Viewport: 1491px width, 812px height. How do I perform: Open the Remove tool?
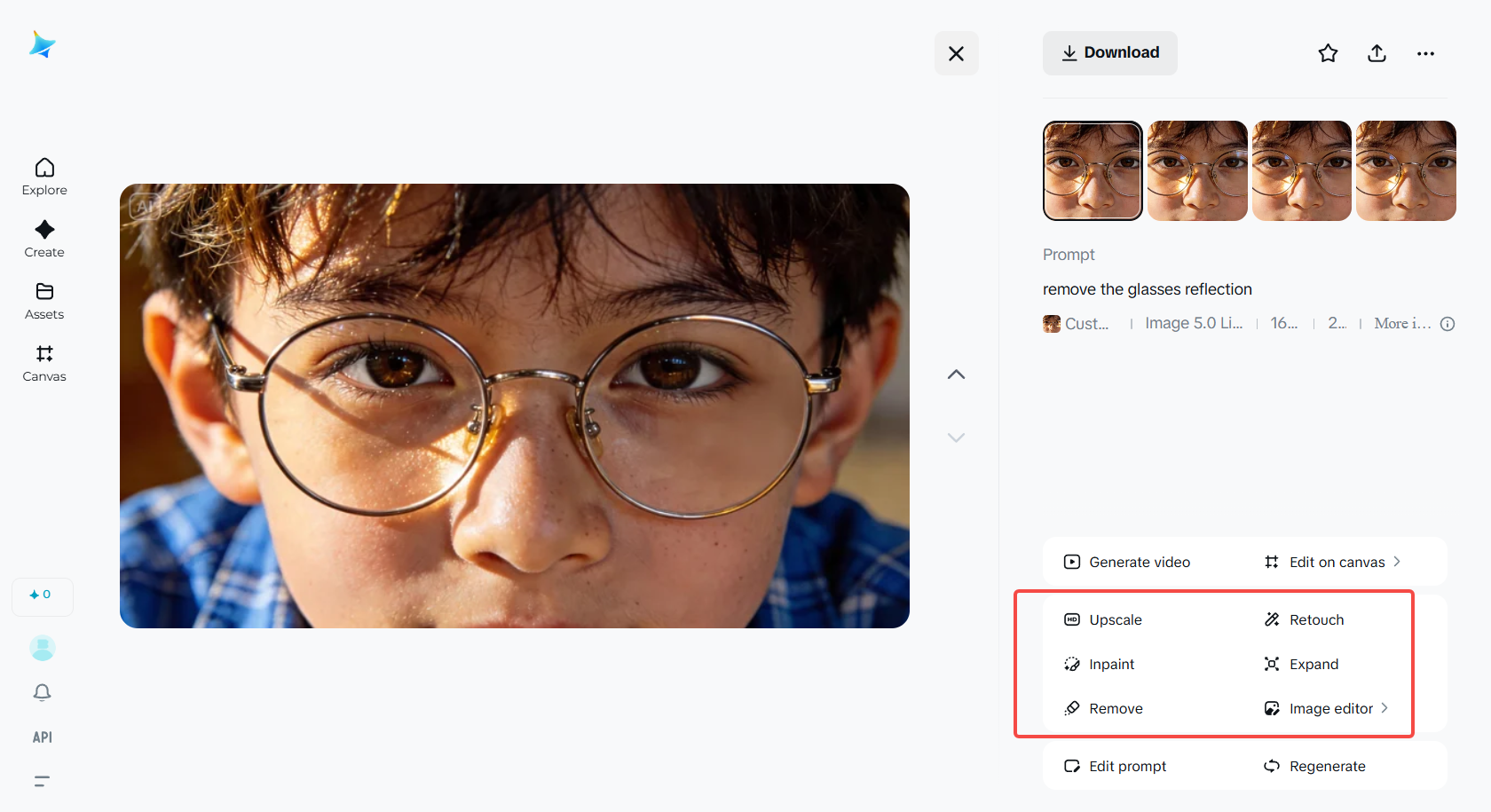coord(1102,708)
